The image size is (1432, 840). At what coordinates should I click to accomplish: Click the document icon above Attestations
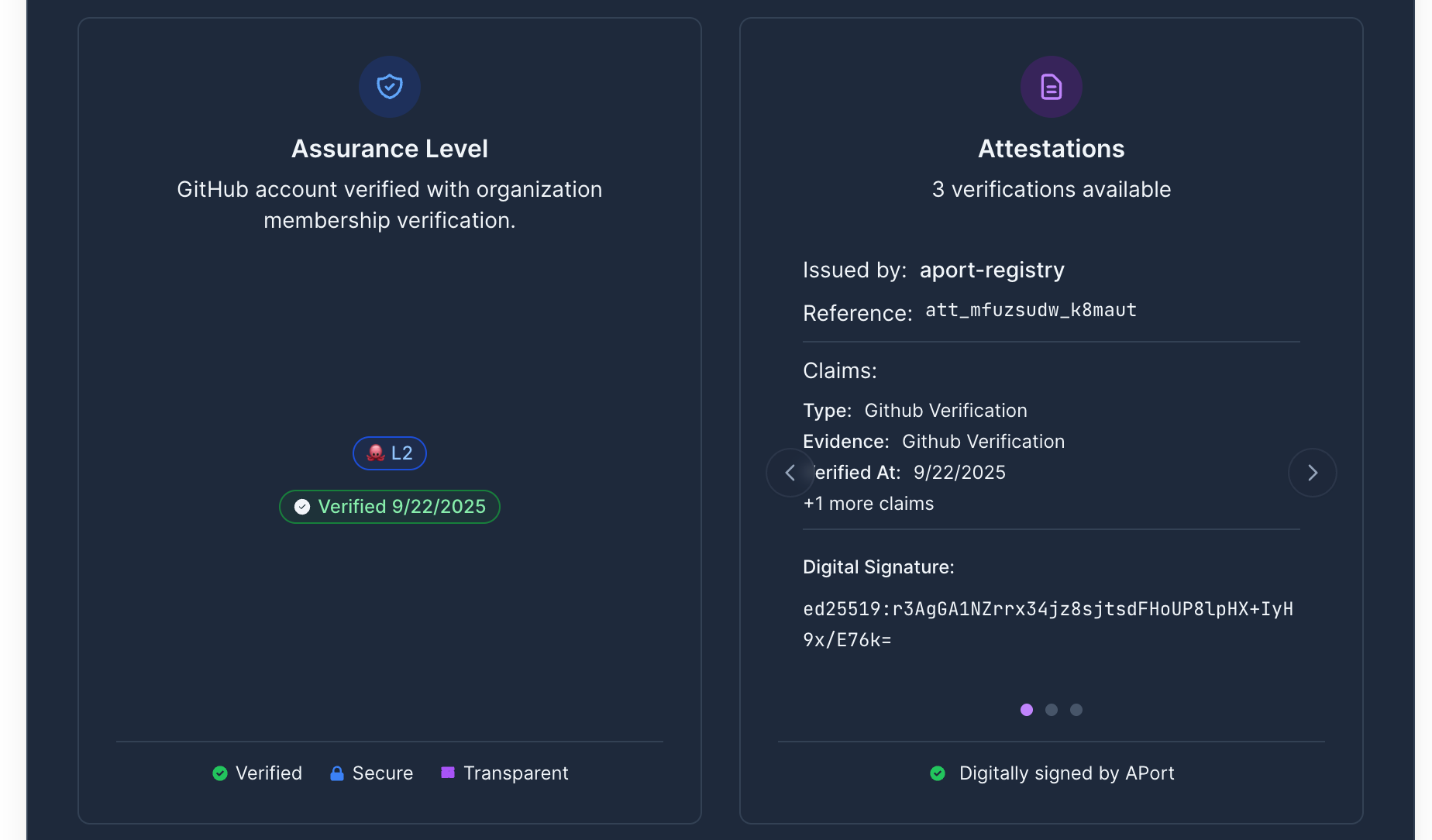pos(1051,87)
